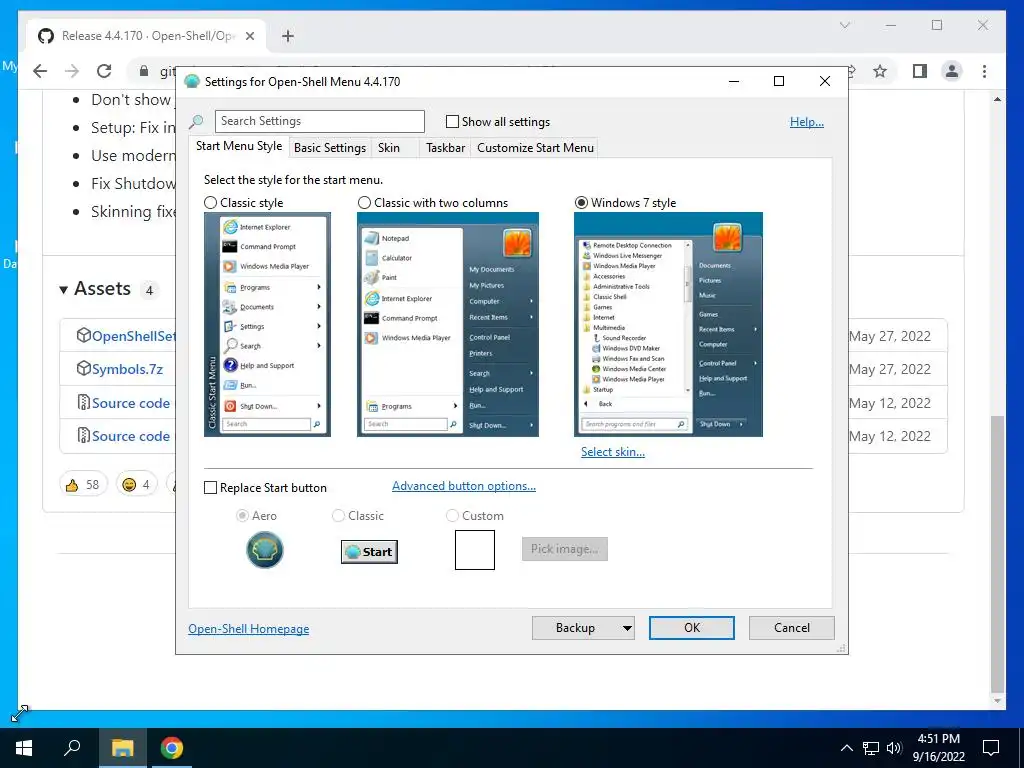The width and height of the screenshot is (1024, 768).
Task: Click the volume speaker tray icon
Action: 894,748
